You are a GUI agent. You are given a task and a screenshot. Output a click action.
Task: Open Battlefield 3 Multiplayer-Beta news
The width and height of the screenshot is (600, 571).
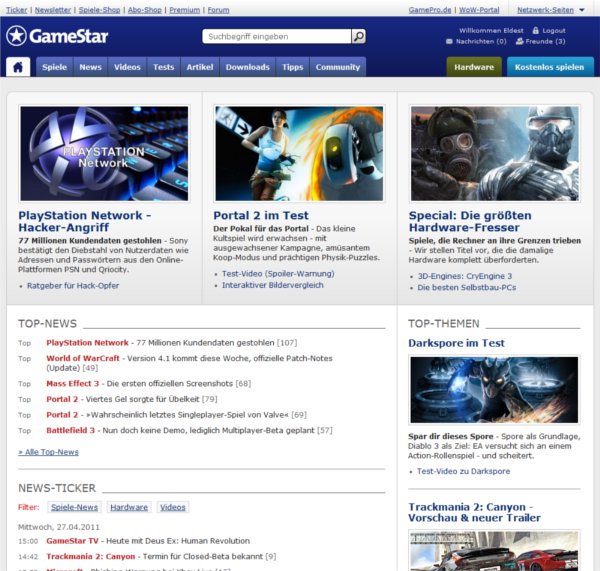[x=189, y=431]
